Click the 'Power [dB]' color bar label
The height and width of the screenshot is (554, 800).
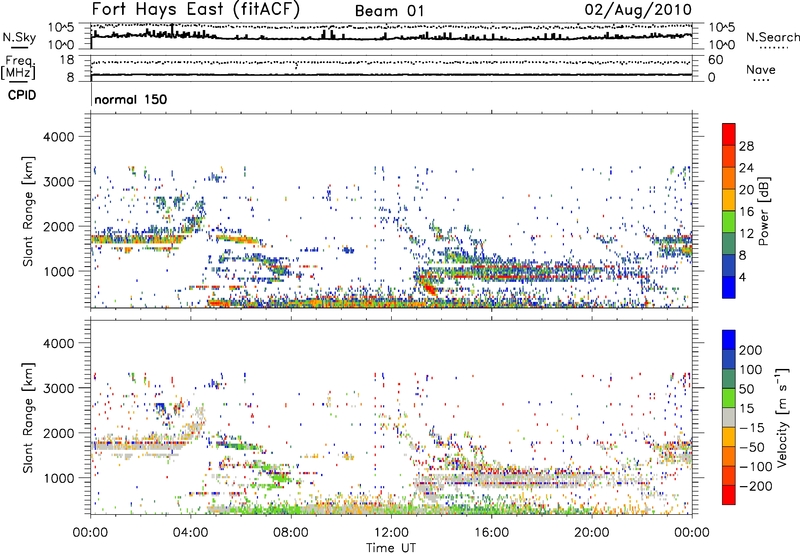point(763,211)
